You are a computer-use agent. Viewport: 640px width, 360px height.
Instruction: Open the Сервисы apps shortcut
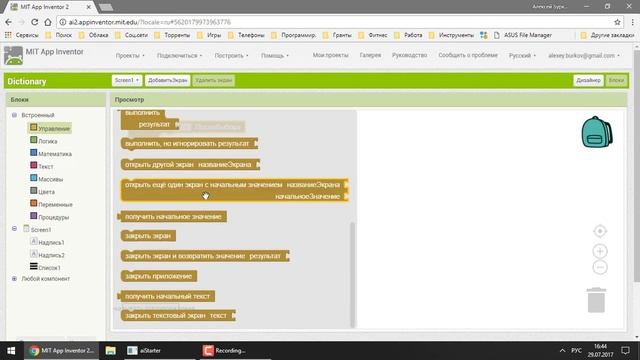(x=22, y=35)
